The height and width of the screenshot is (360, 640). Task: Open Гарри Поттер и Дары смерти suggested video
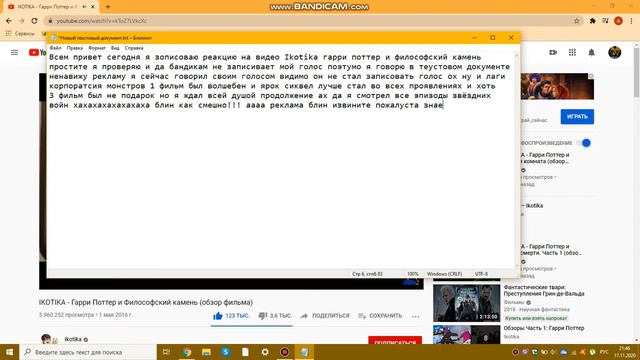point(551,250)
